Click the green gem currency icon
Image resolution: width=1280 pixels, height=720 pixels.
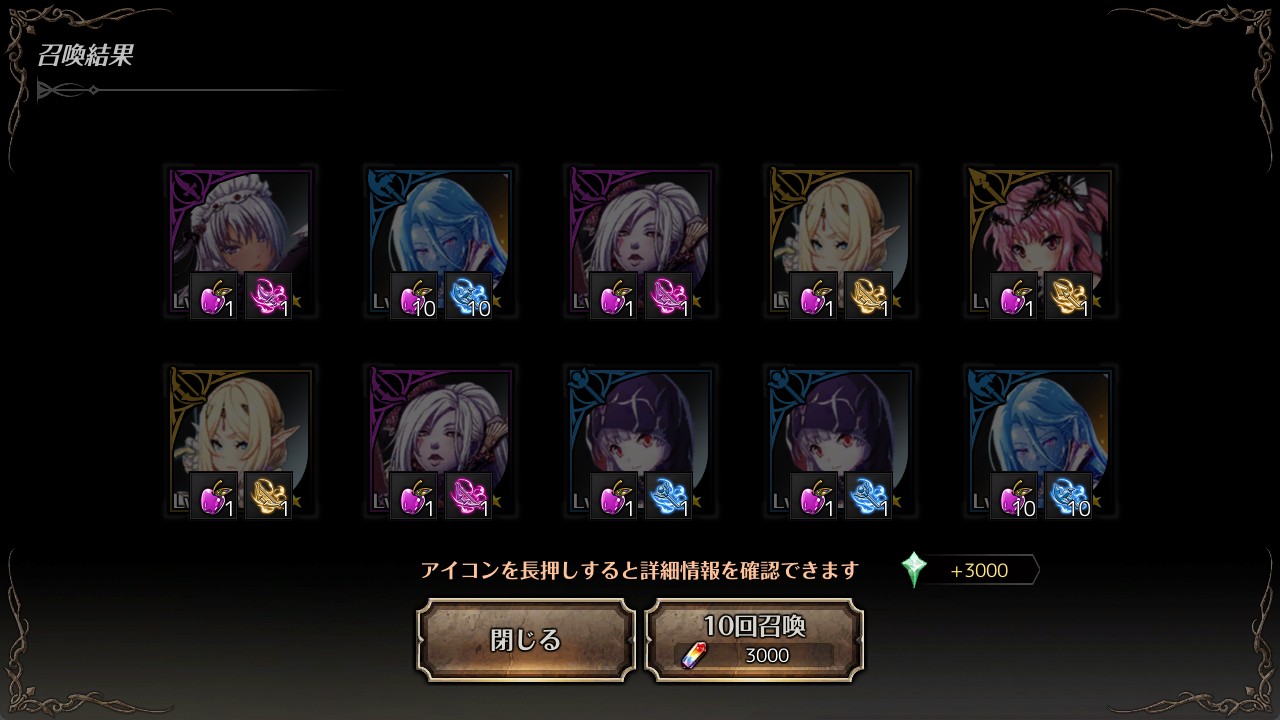(914, 570)
